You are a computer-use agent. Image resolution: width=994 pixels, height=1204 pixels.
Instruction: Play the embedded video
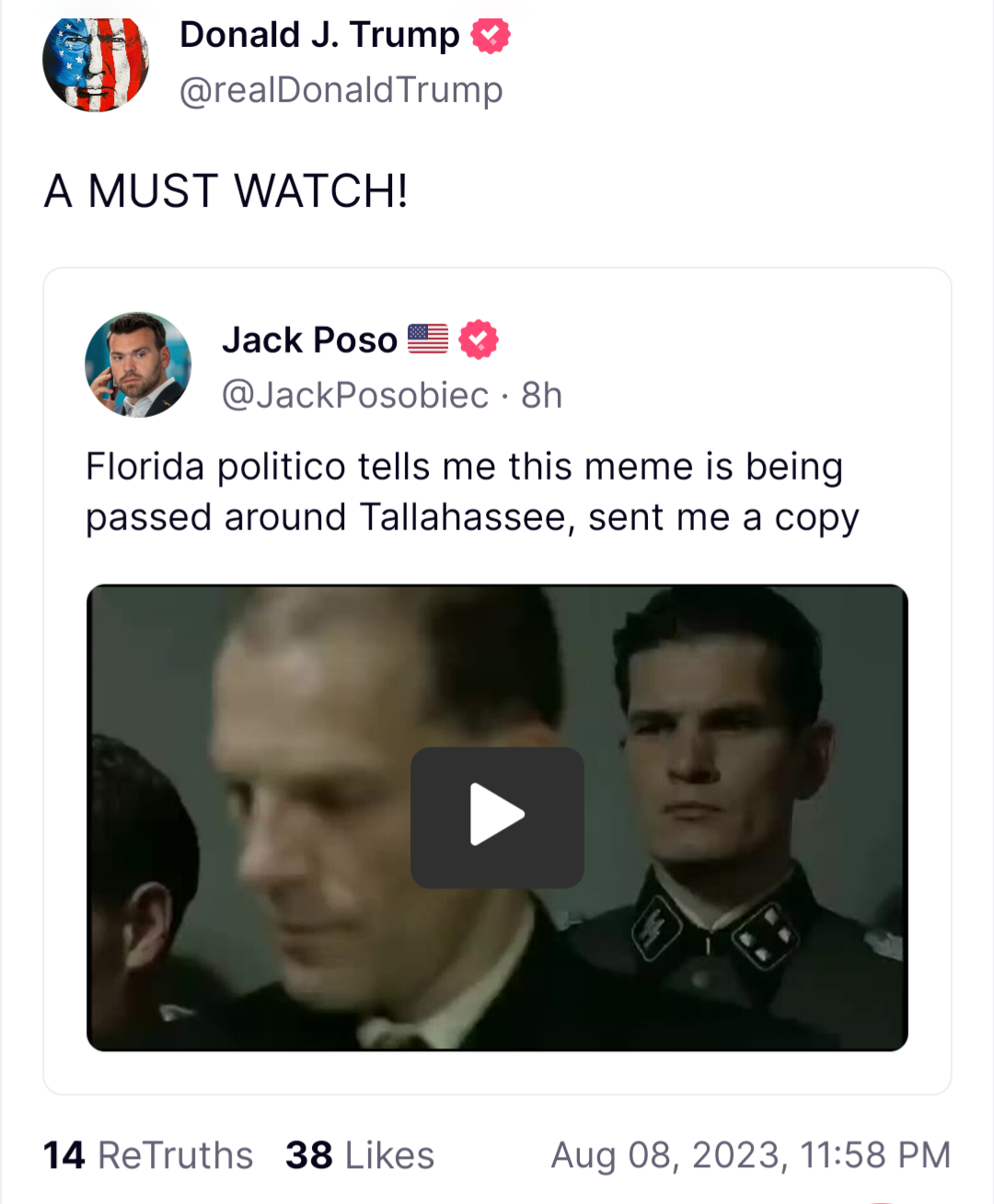[497, 816]
